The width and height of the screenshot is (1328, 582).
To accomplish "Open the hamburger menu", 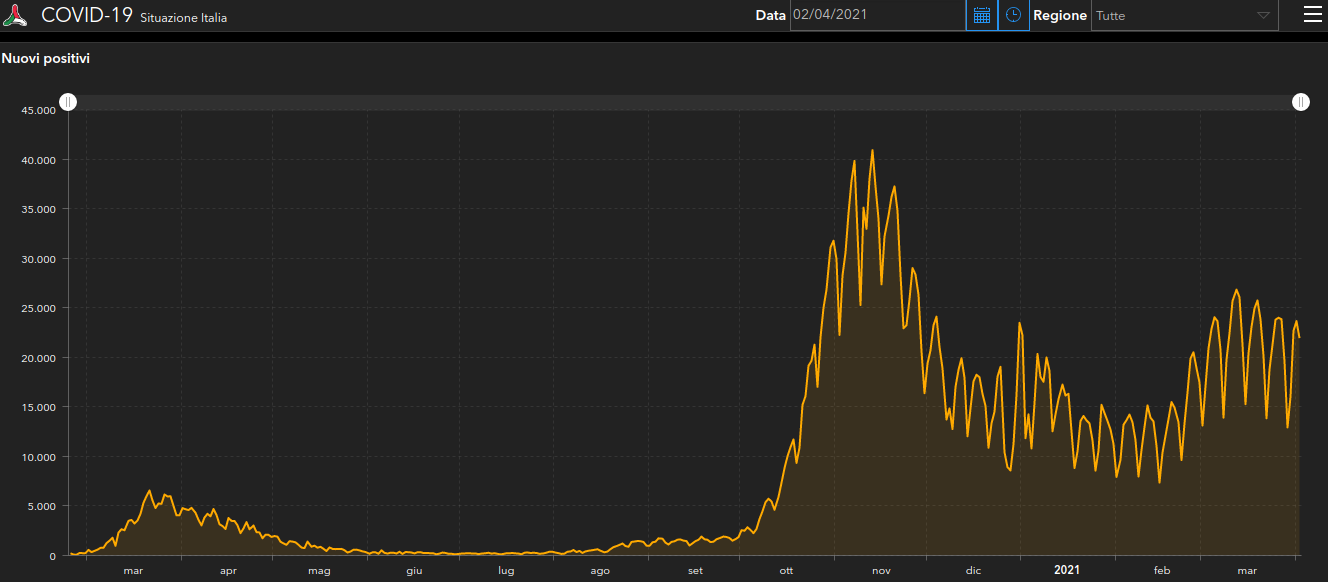I will point(1312,14).
